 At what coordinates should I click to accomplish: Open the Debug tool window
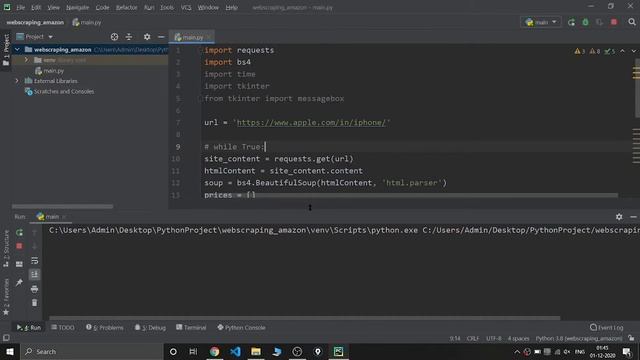click(x=150, y=327)
